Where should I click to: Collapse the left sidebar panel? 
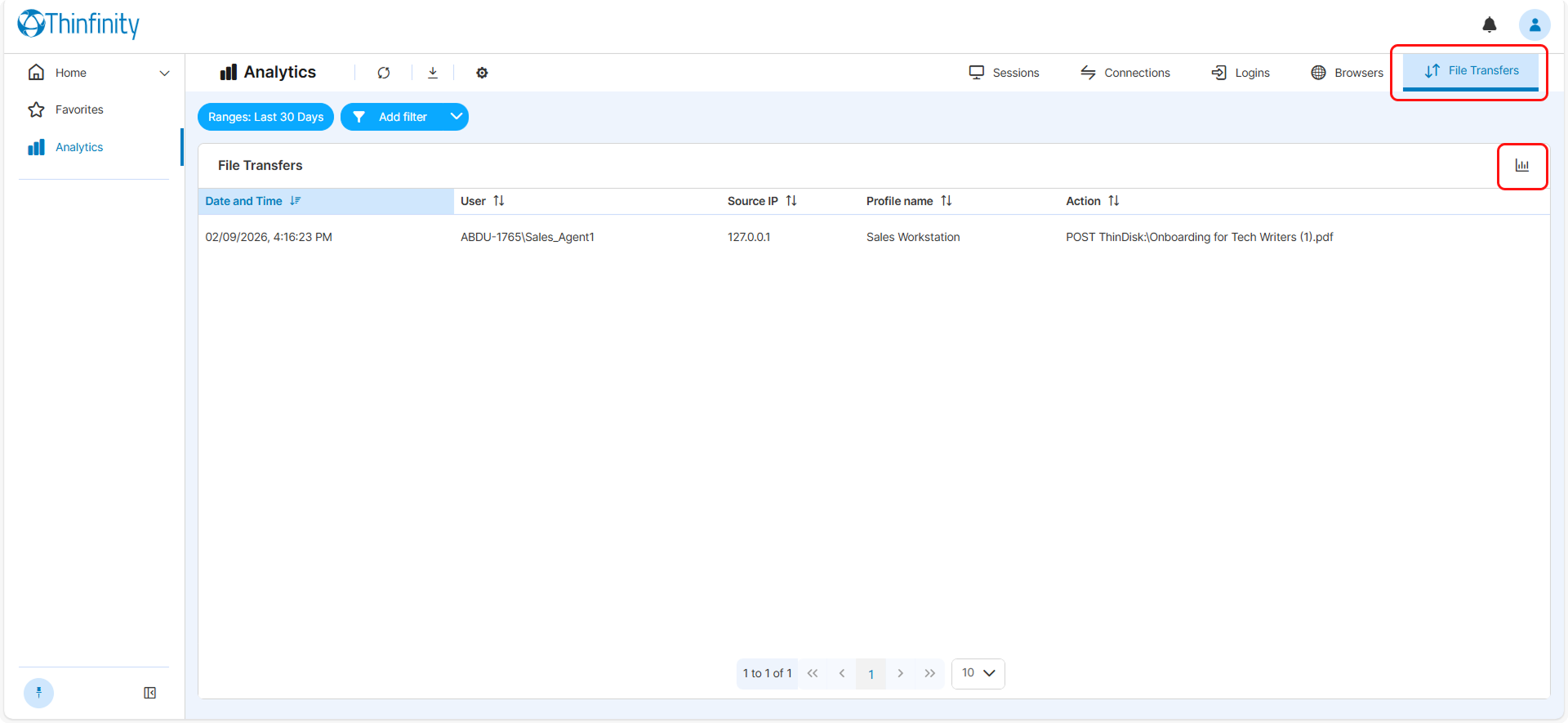150,693
